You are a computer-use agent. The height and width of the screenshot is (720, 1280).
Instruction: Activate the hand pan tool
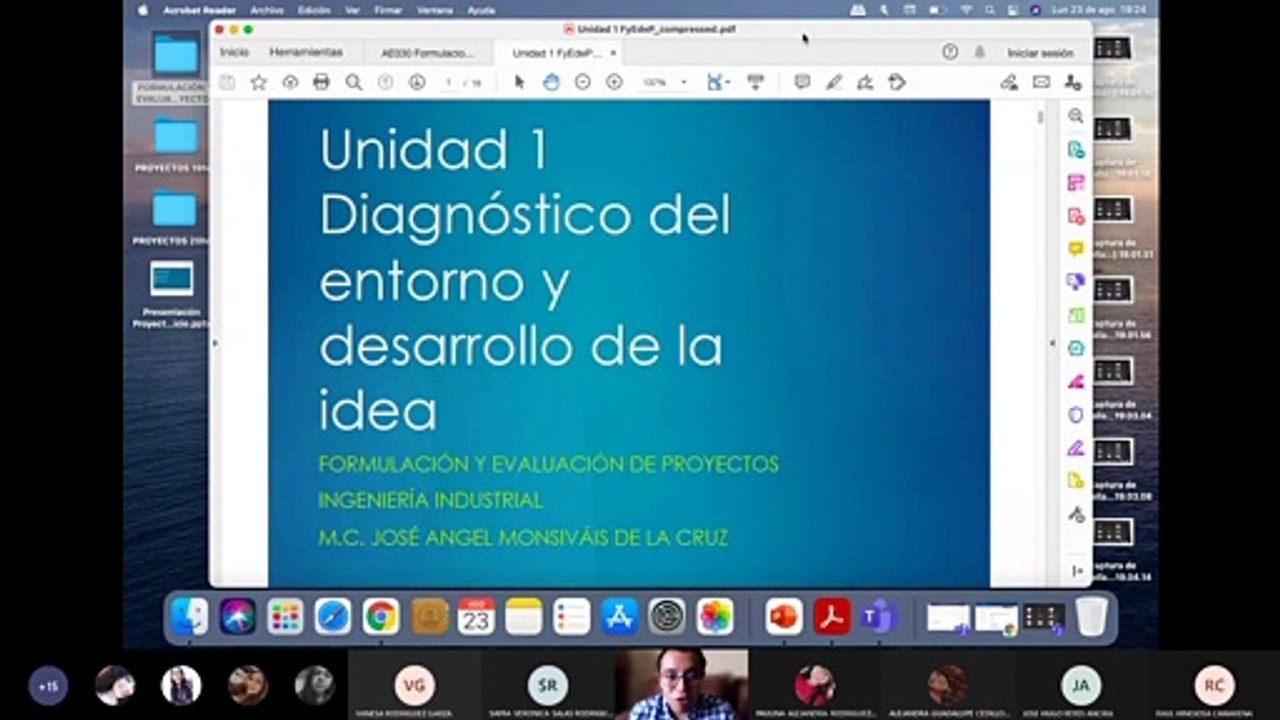click(x=551, y=83)
